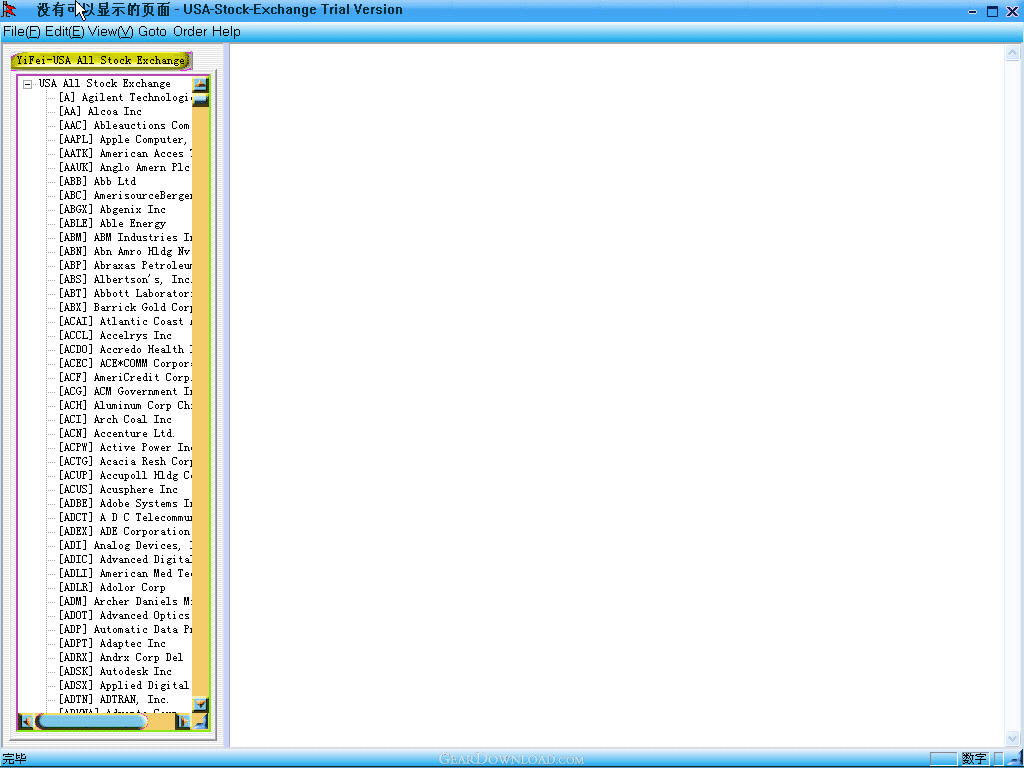Select [ABT] Abbott Laboratories

125,293
